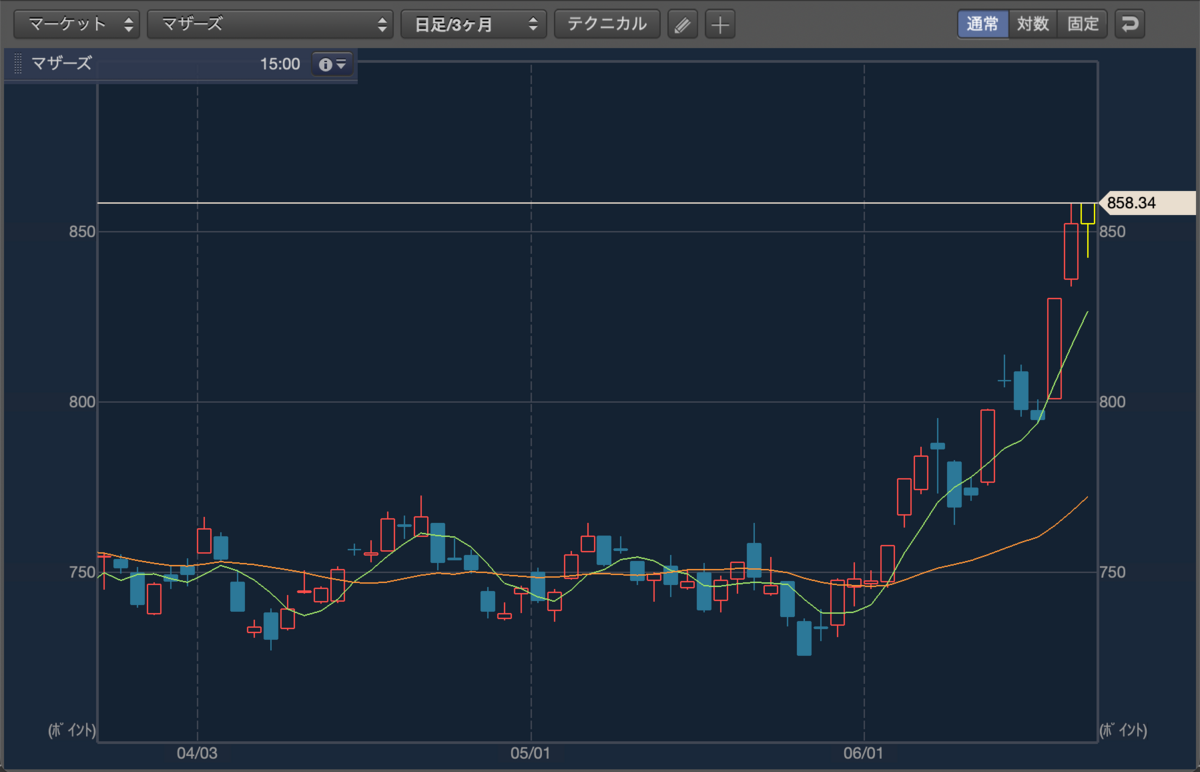Click the right-axis 800 price label
This screenshot has width=1200, height=772.
click(x=1114, y=402)
